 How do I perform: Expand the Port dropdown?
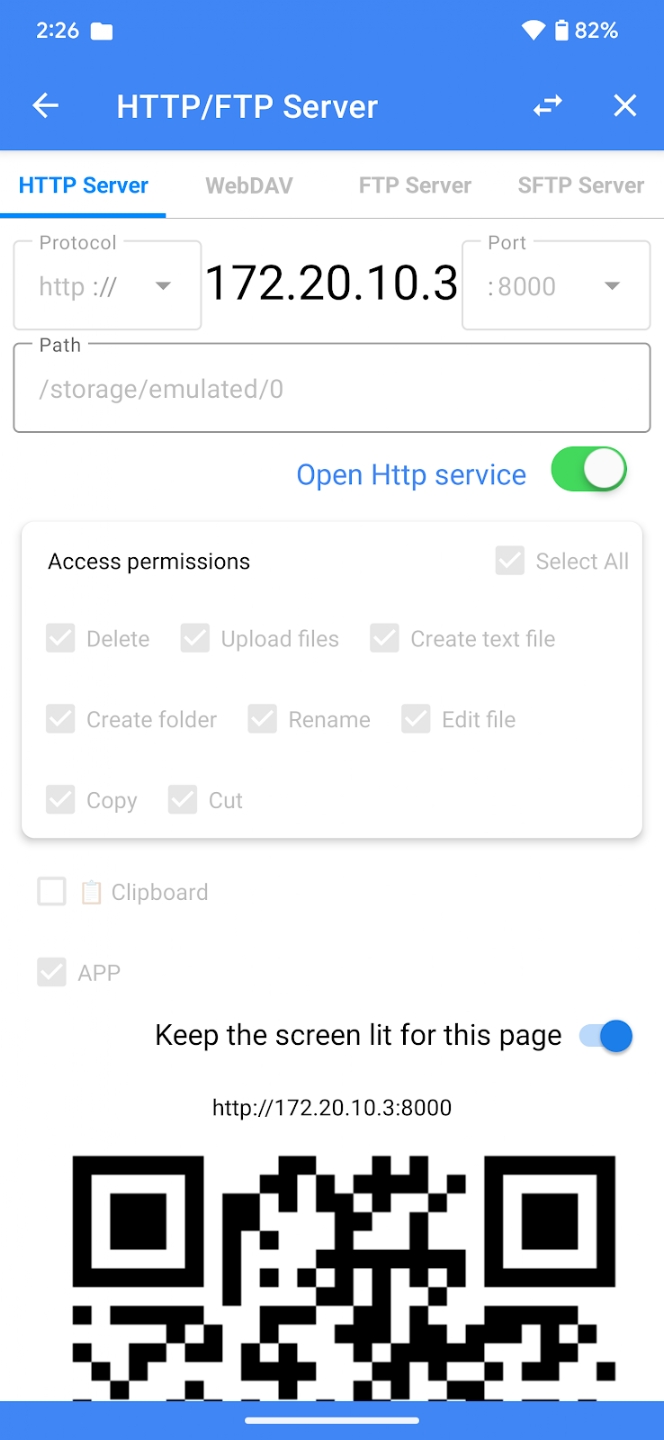[x=556, y=287]
